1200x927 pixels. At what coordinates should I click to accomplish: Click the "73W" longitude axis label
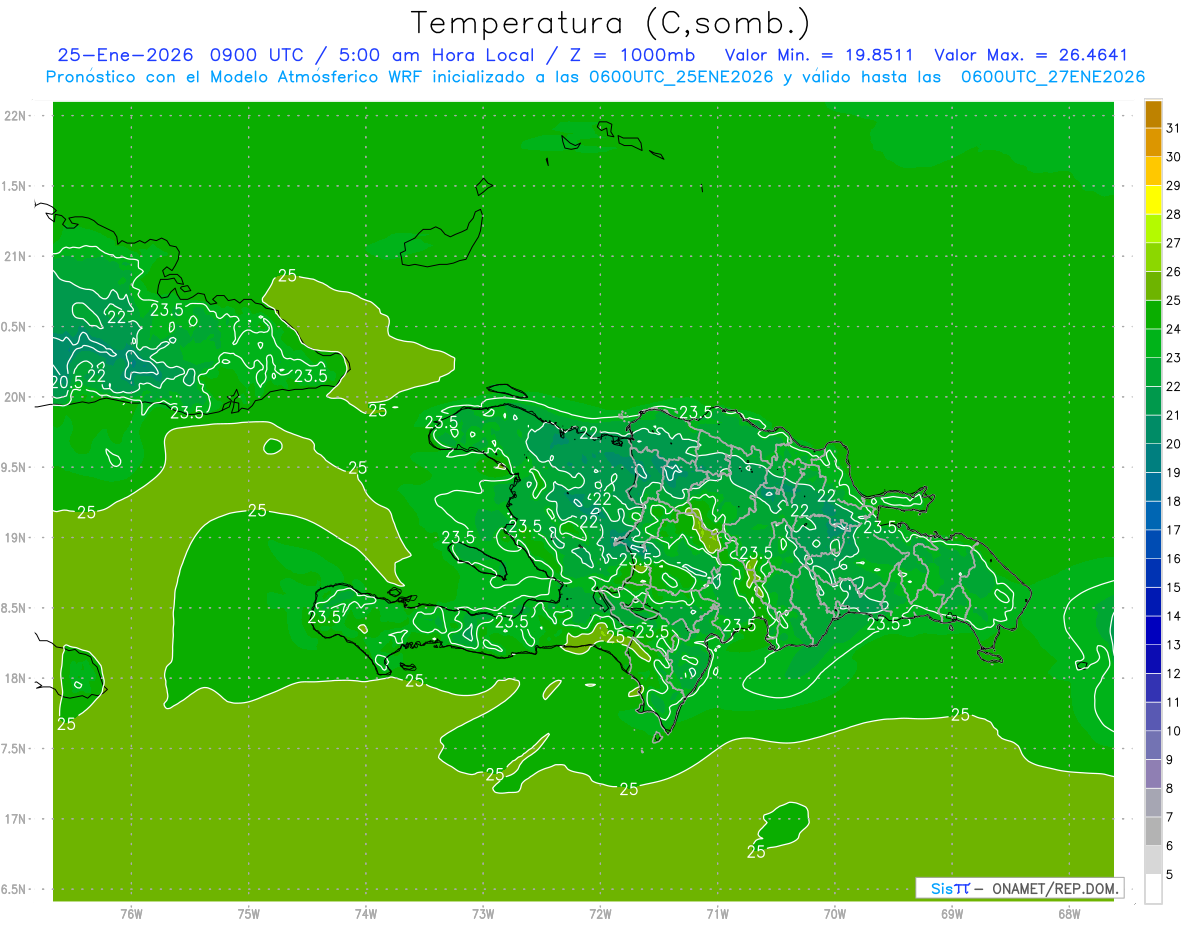click(x=483, y=913)
